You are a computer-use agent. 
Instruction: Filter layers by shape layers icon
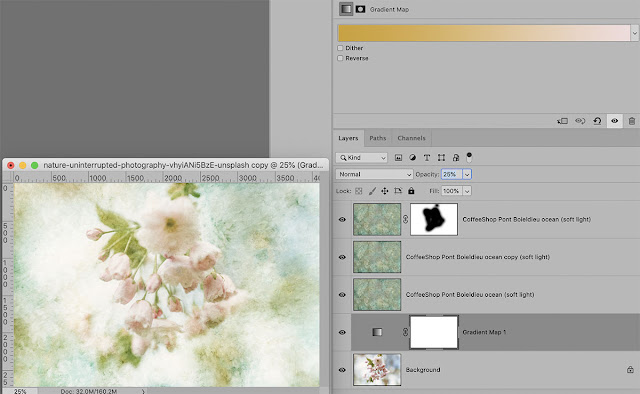(x=441, y=158)
